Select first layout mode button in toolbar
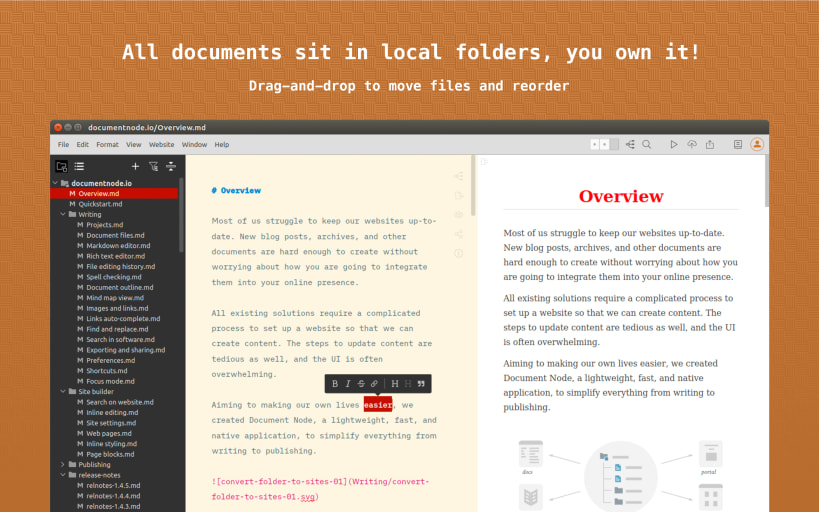Image resolution: width=819 pixels, height=512 pixels. tap(594, 145)
